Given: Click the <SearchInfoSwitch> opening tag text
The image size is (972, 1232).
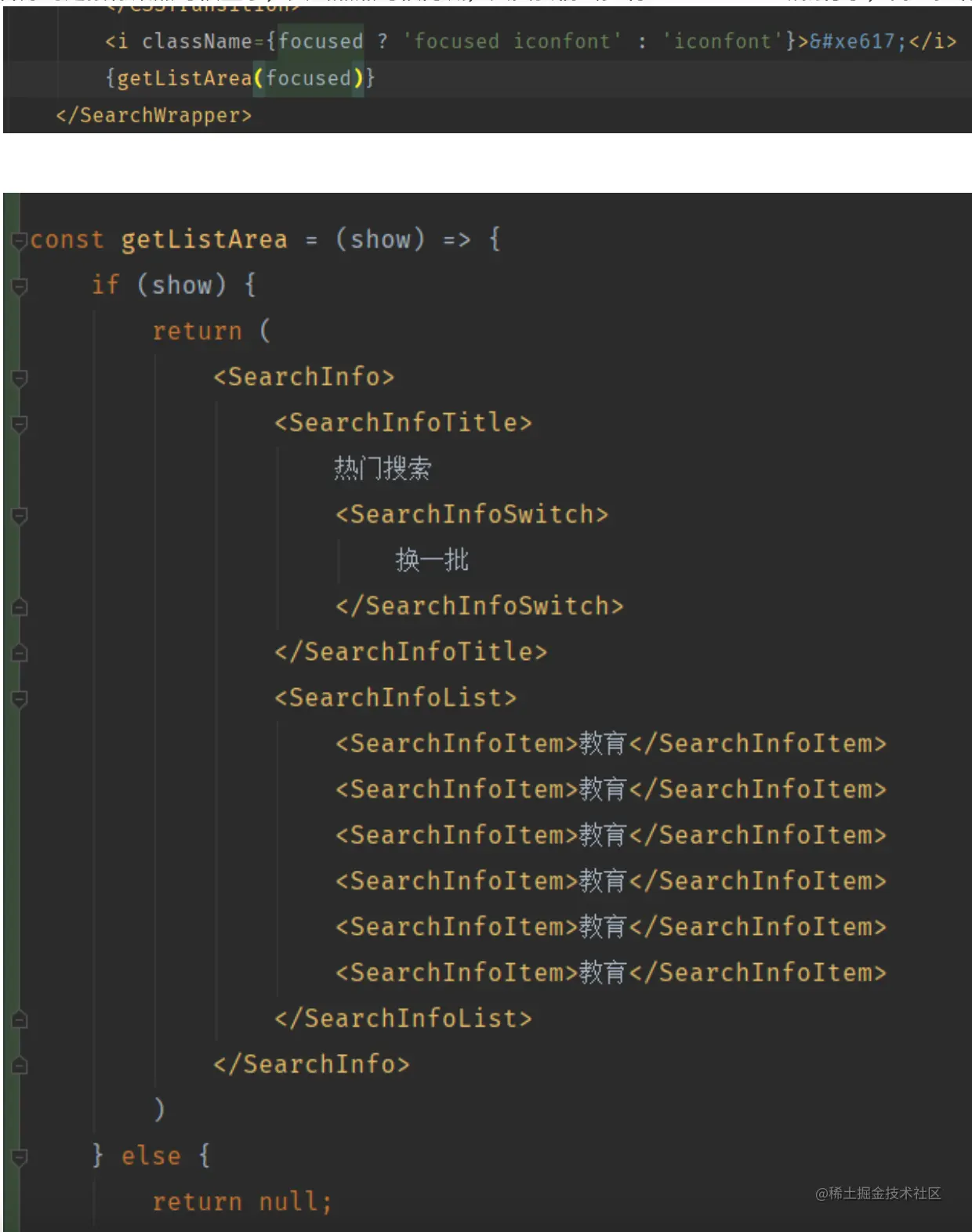Looking at the screenshot, I should tap(472, 514).
